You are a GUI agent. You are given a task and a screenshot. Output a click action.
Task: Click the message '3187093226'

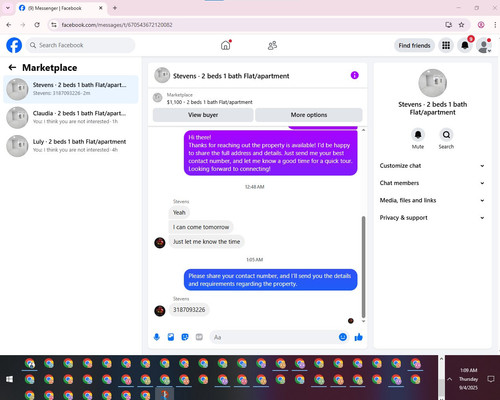[x=189, y=310]
